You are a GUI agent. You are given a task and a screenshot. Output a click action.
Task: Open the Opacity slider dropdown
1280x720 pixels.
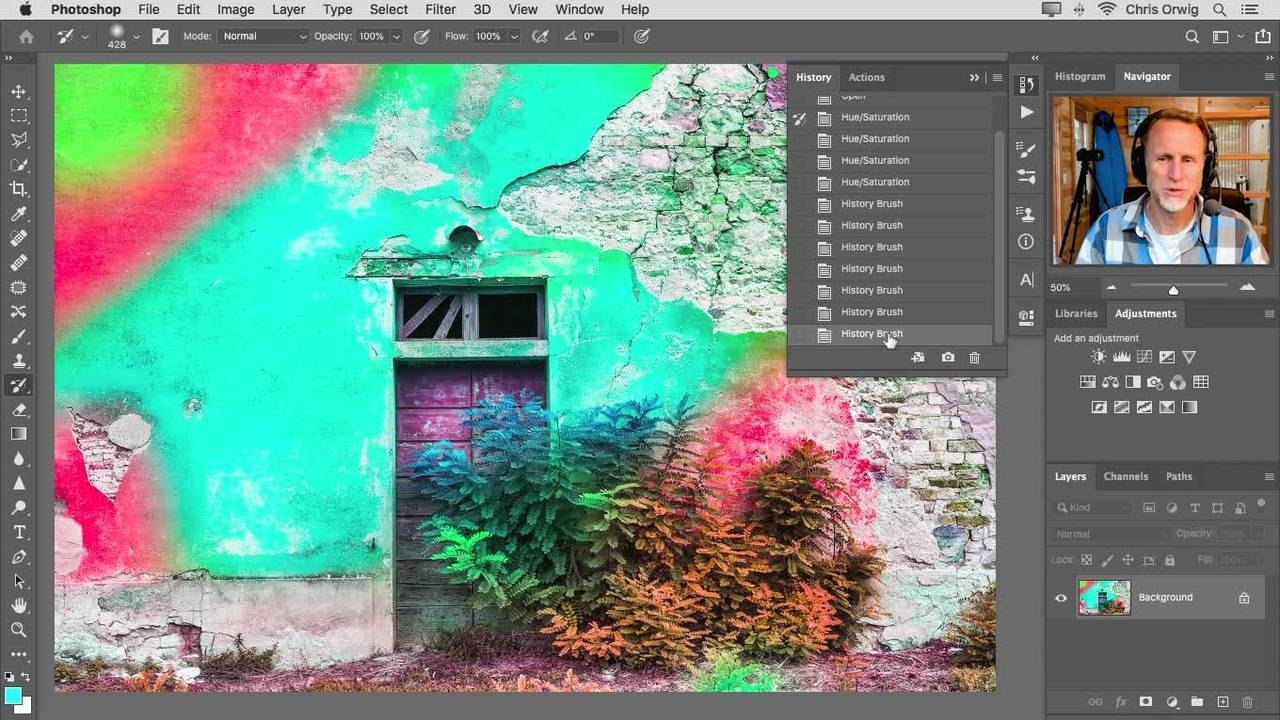[397, 36]
